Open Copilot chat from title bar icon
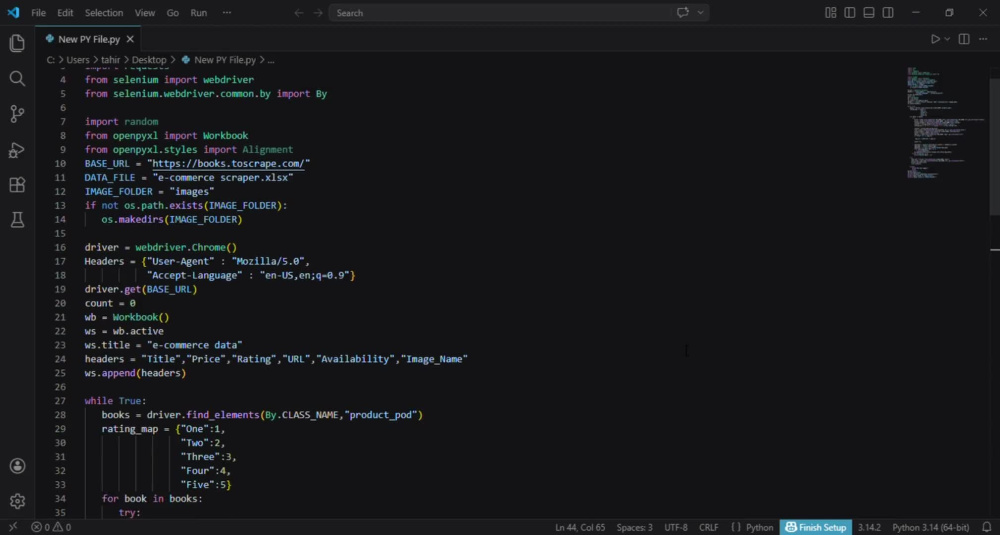This screenshot has height=535, width=1000. (x=683, y=13)
